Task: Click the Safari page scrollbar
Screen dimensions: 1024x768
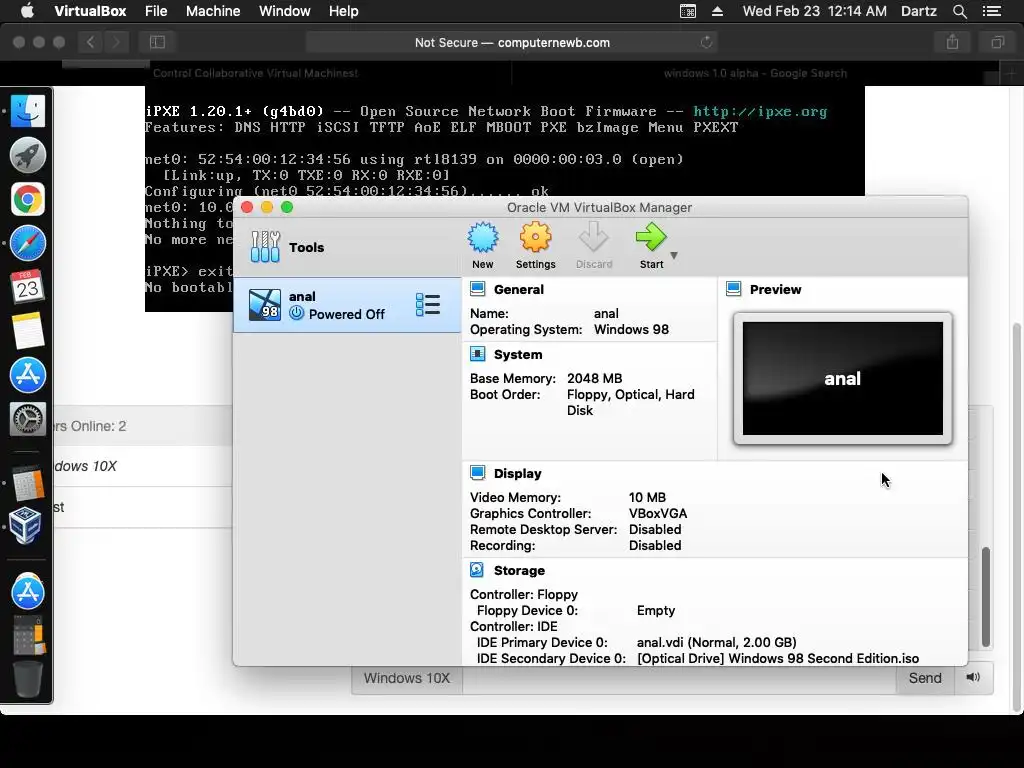Action: click(1017, 516)
